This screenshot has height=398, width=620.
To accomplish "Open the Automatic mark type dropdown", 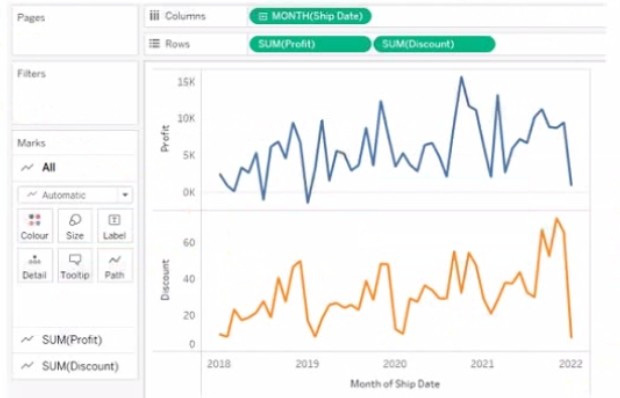I will pyautogui.click(x=75, y=195).
